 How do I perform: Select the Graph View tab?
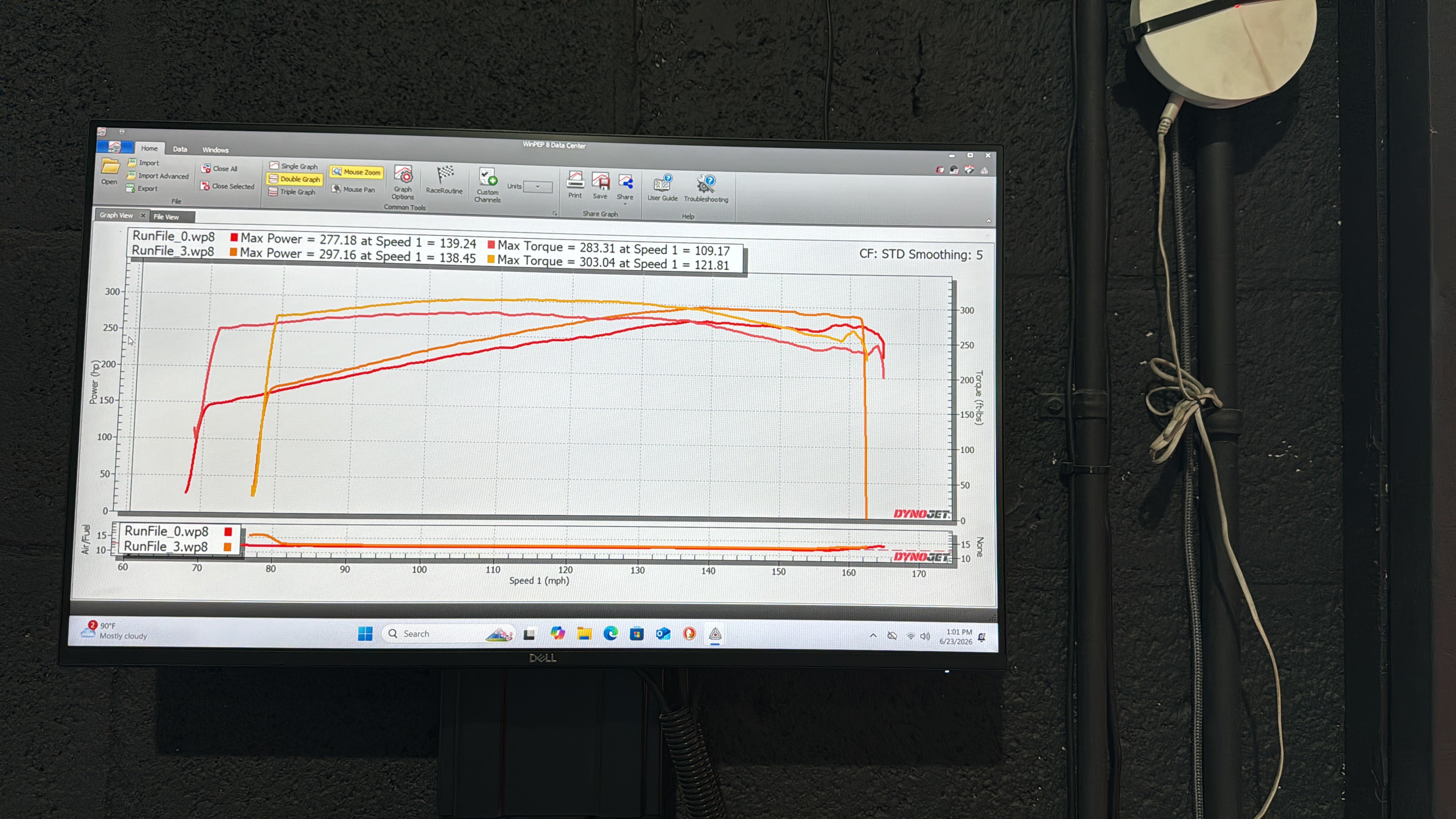116,215
